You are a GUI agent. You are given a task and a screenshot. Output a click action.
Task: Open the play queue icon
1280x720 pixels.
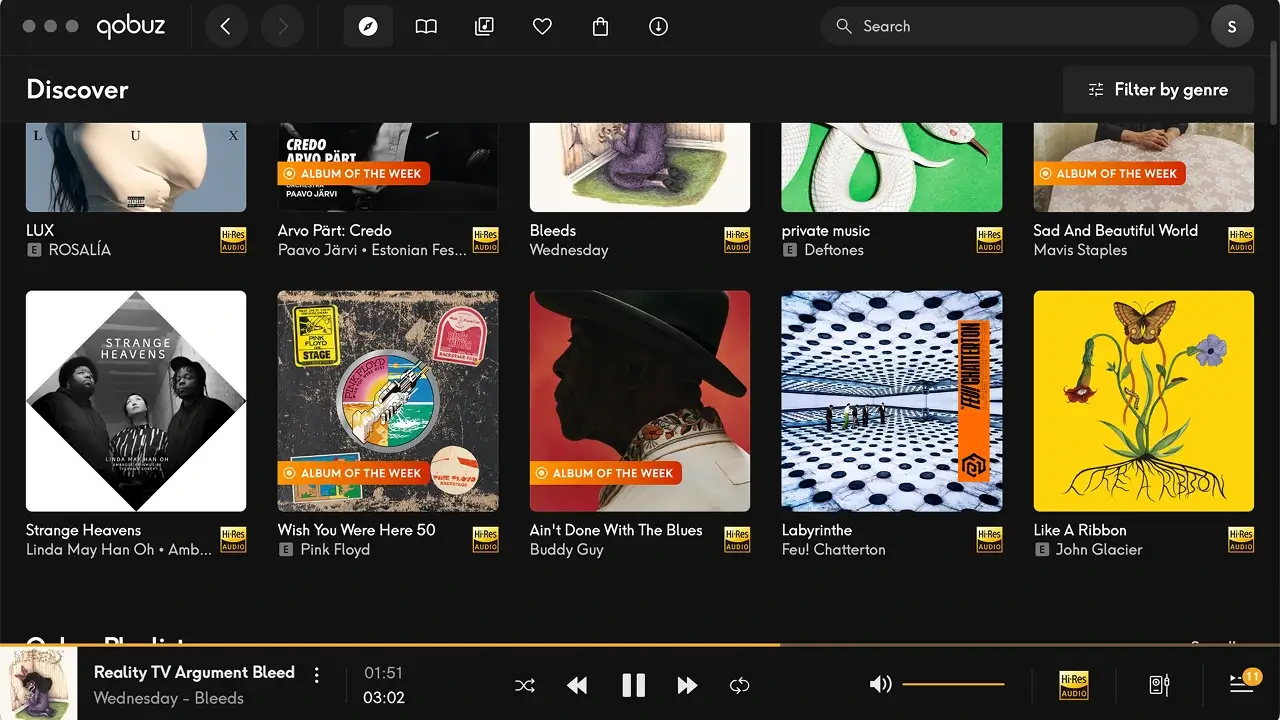1241,685
